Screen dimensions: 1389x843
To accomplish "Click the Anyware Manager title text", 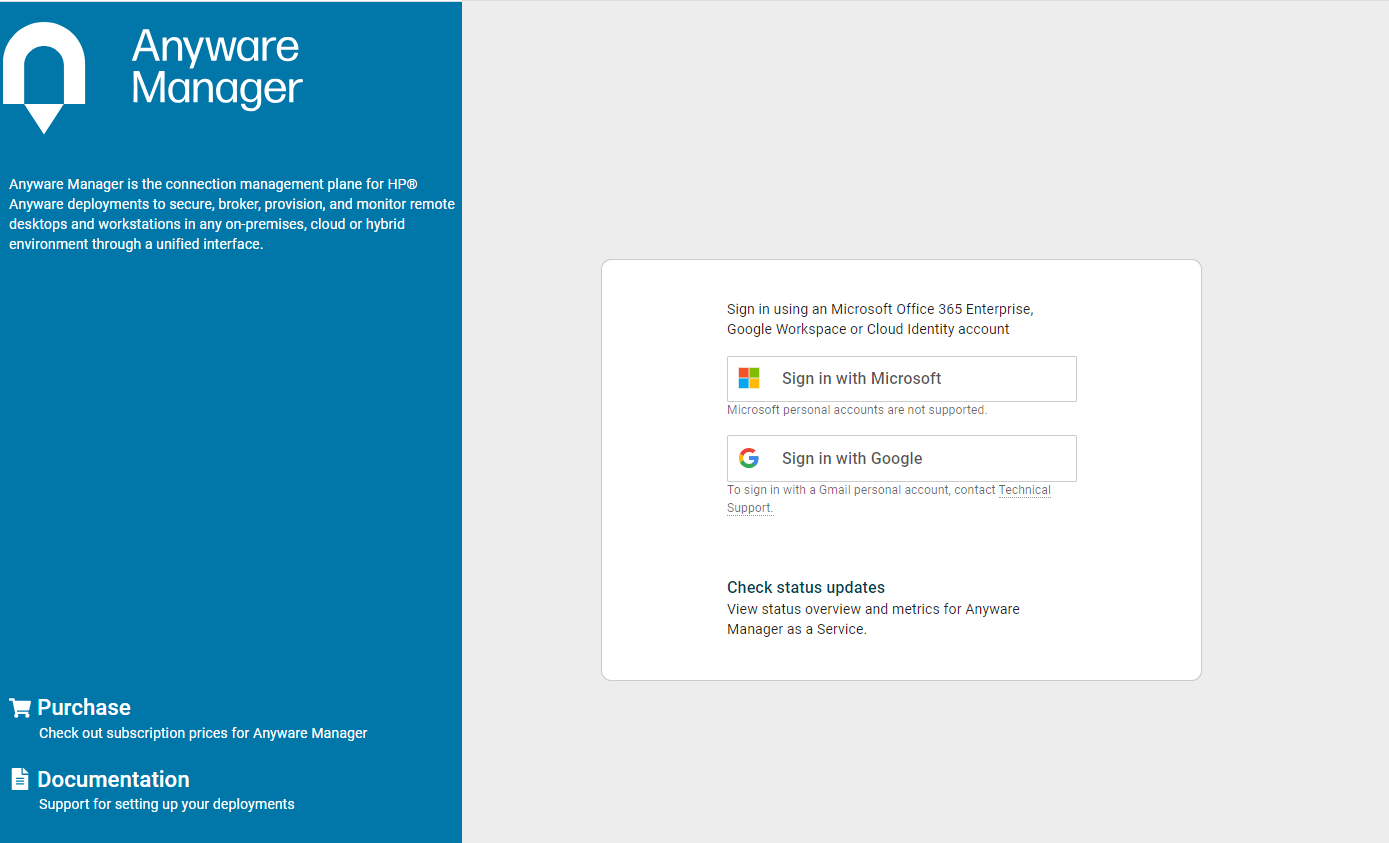I will click(216, 67).
